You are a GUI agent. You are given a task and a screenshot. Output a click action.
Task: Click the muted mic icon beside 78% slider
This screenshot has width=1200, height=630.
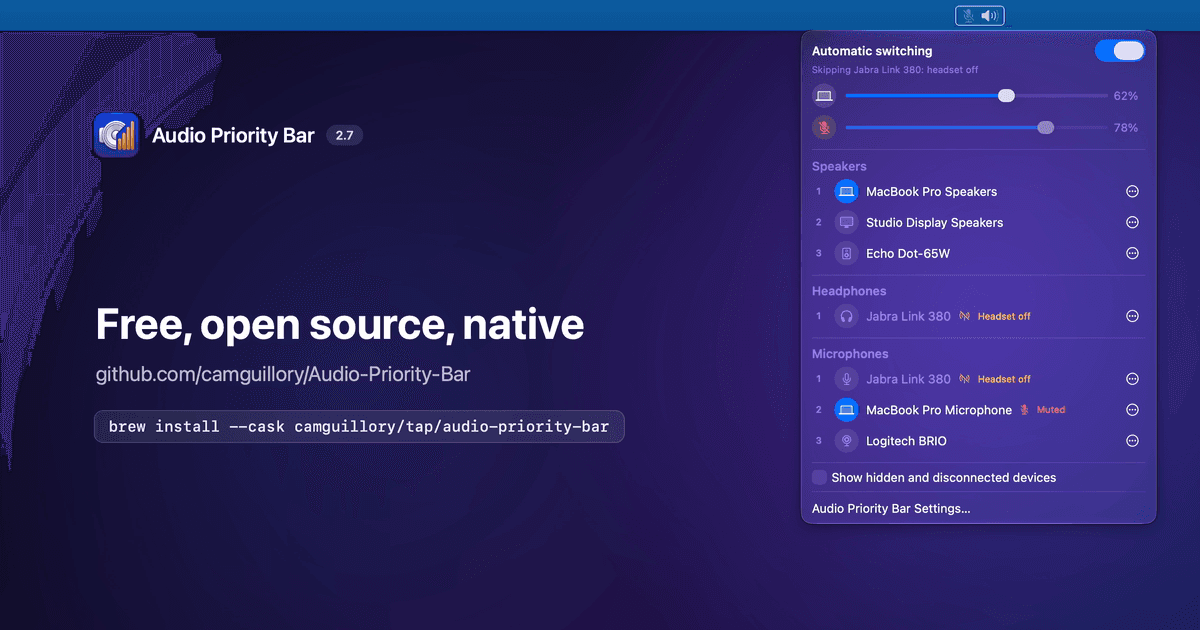(x=824, y=128)
